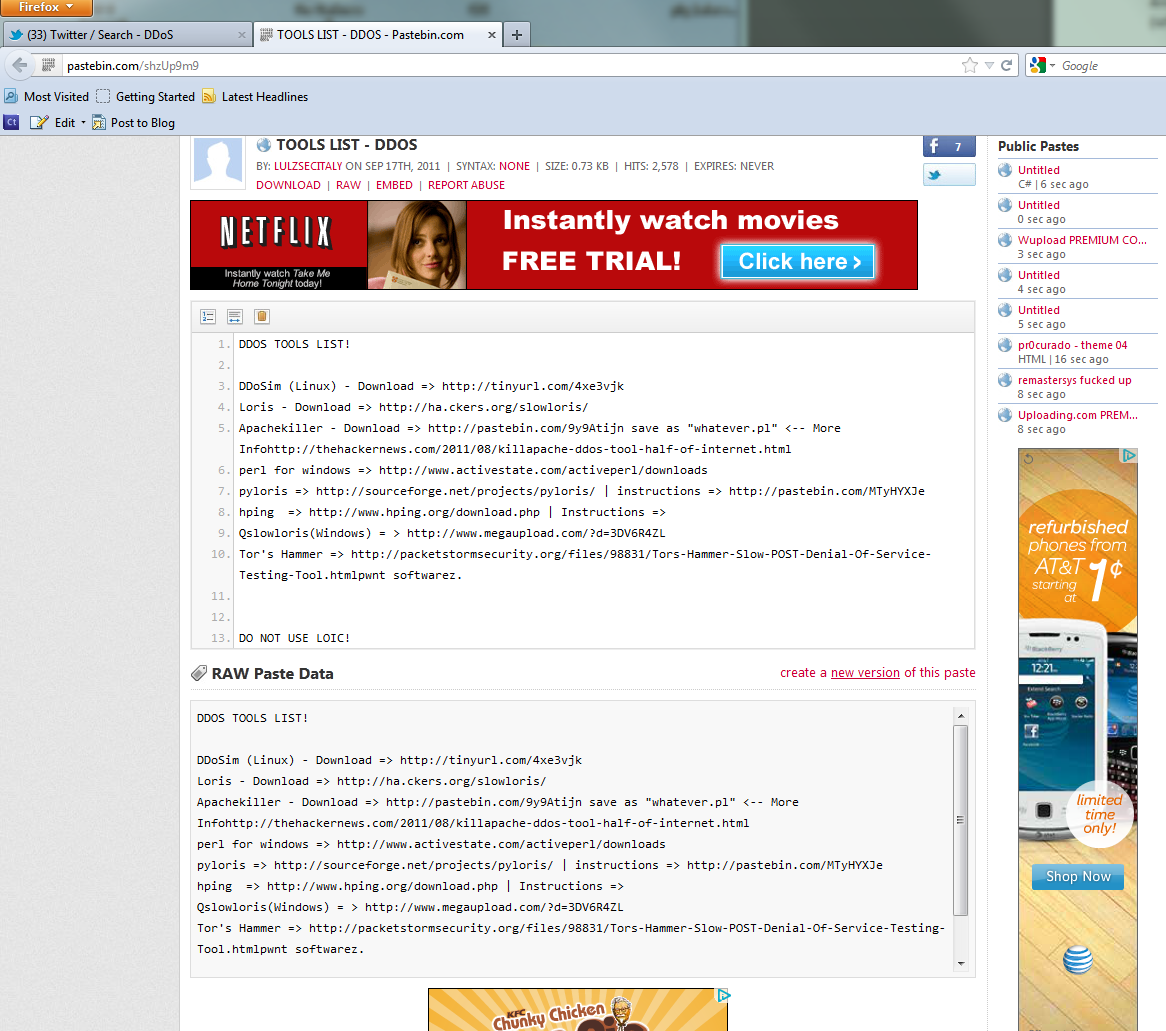
Task: Click the new version link
Action: [x=865, y=672]
